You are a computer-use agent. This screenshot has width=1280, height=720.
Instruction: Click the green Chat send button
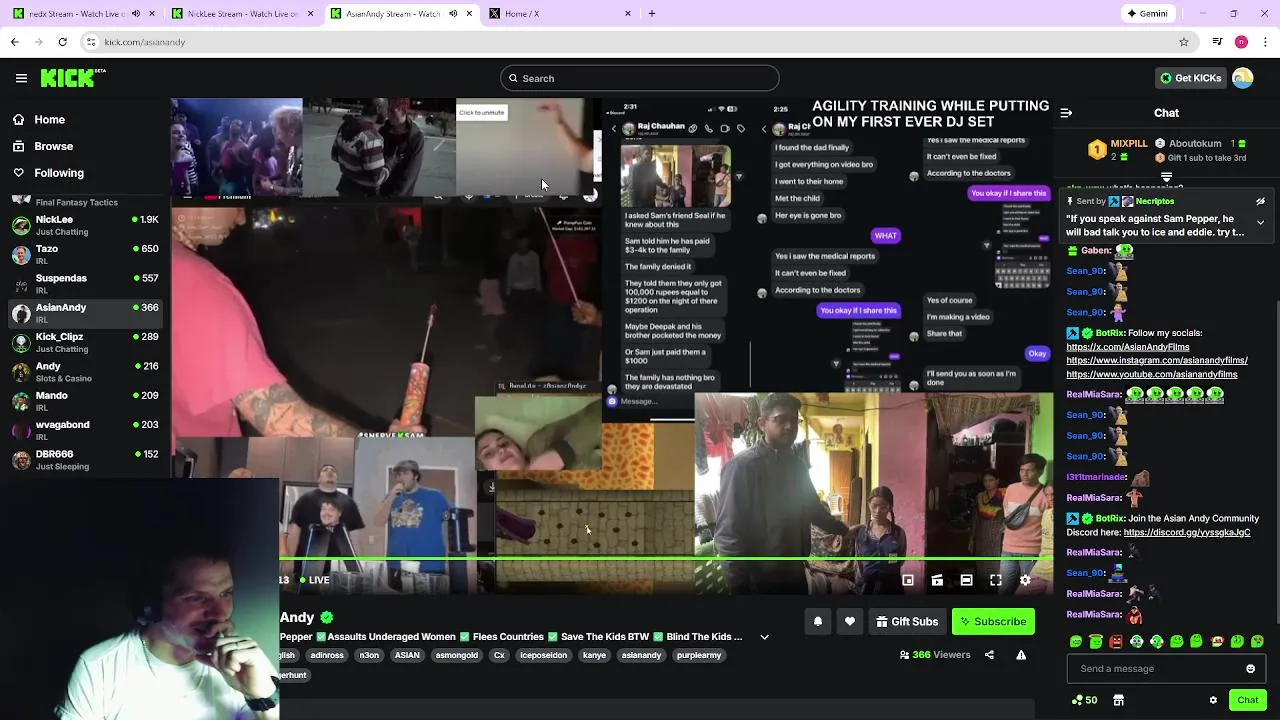(x=1247, y=700)
